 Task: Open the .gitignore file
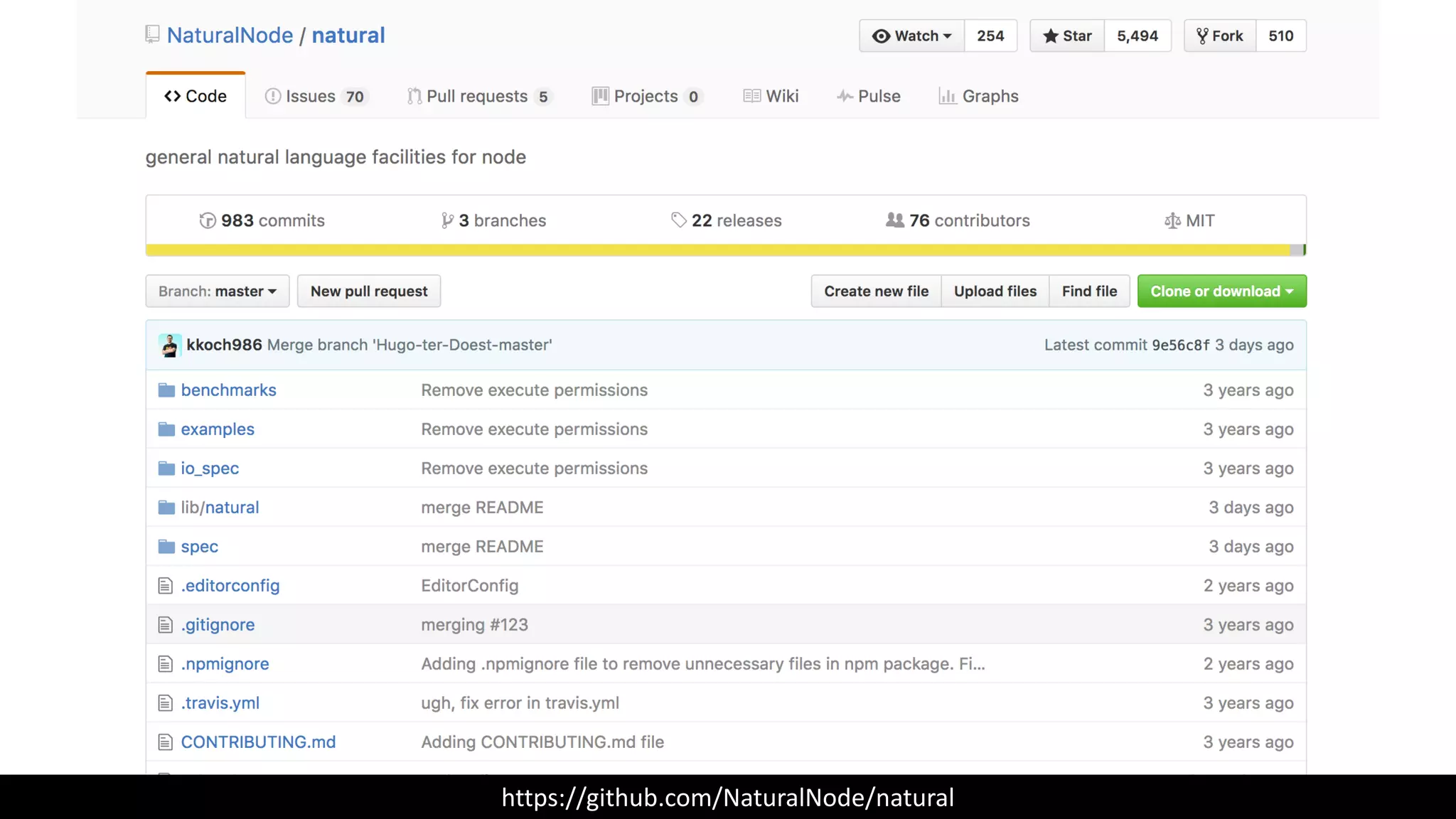coord(218,625)
